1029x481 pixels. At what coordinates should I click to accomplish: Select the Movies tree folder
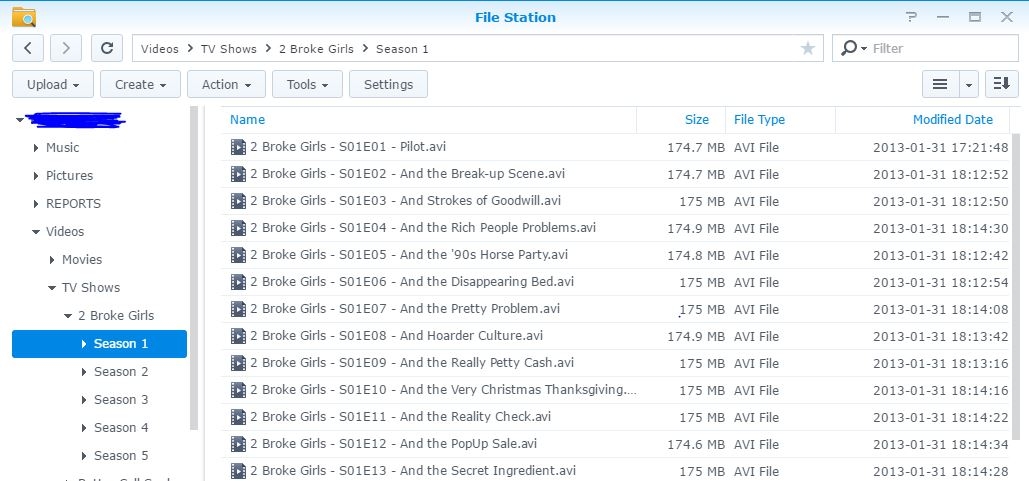pos(82,260)
